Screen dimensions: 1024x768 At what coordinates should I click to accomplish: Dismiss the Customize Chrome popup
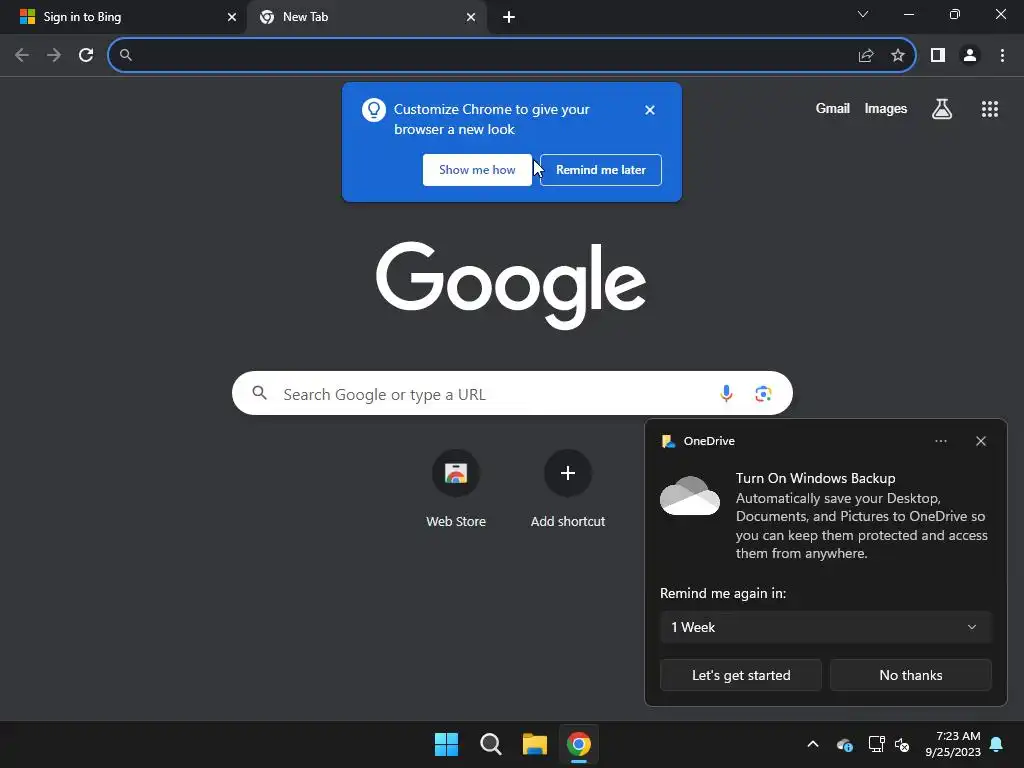click(x=650, y=110)
